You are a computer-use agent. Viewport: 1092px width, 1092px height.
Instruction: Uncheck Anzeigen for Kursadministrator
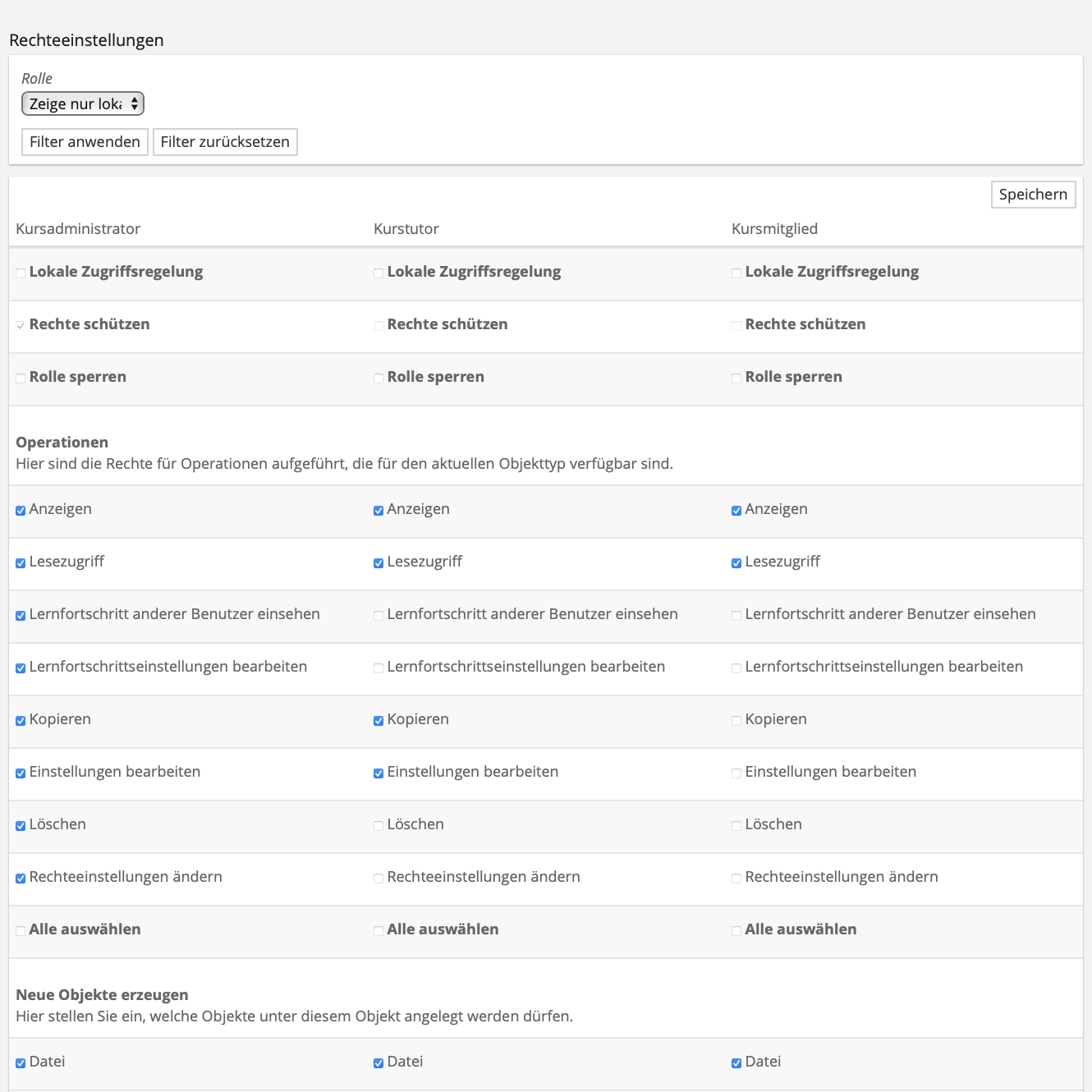point(21,511)
